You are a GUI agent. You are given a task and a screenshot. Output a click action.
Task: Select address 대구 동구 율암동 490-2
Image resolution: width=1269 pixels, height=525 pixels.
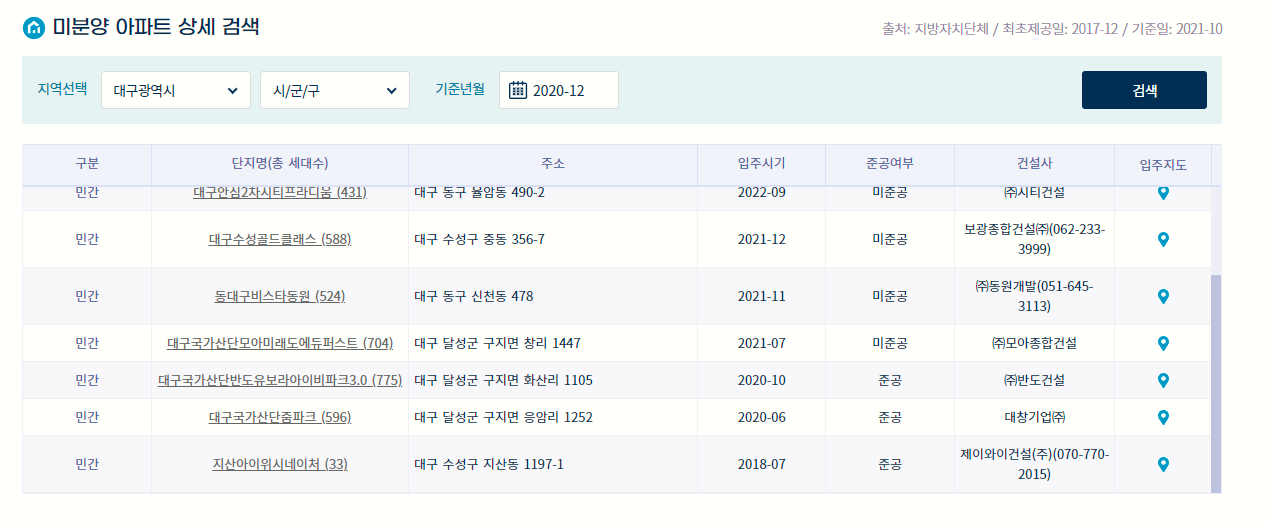pos(479,192)
